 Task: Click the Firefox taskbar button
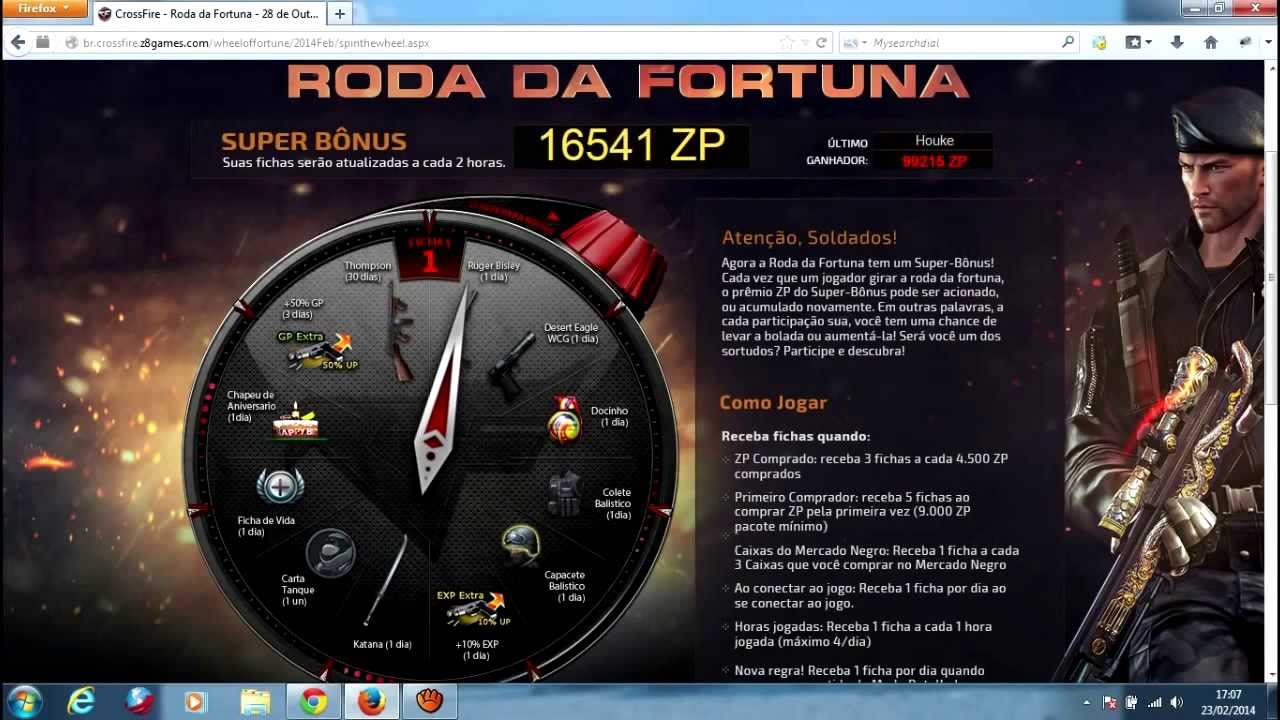[371, 702]
